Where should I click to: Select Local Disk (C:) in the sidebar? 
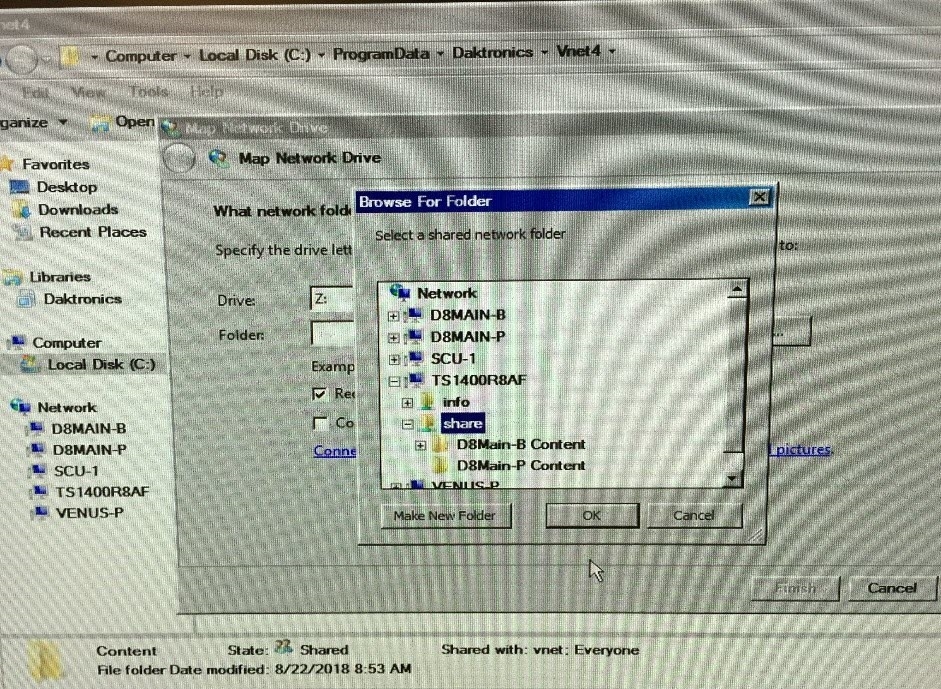coord(100,365)
